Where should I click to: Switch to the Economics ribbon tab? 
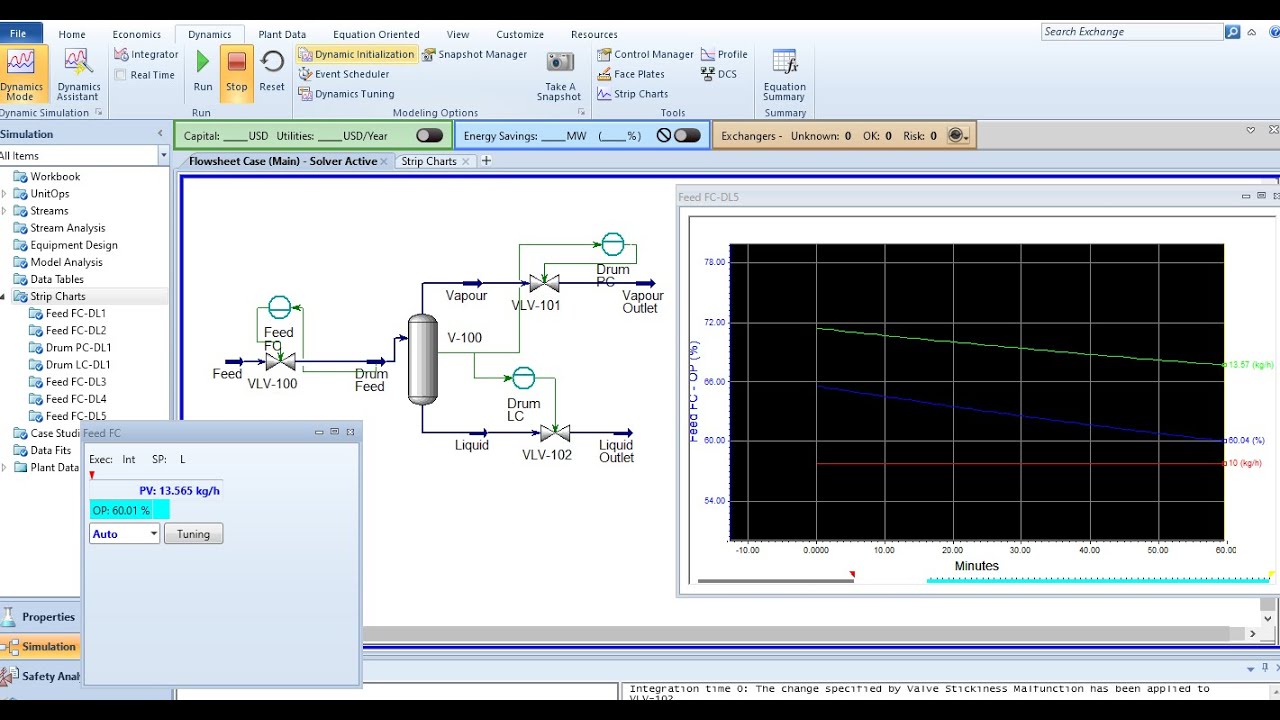point(137,34)
